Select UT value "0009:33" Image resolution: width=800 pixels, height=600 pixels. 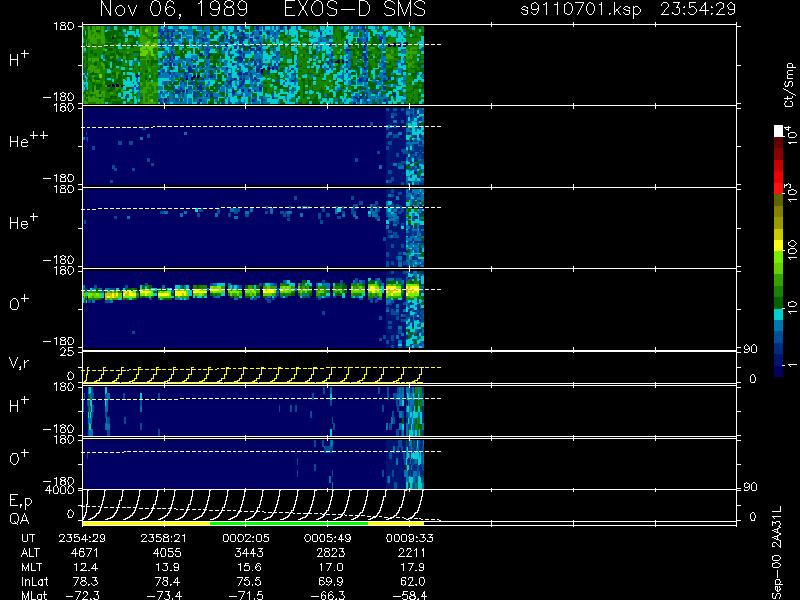coord(409,538)
